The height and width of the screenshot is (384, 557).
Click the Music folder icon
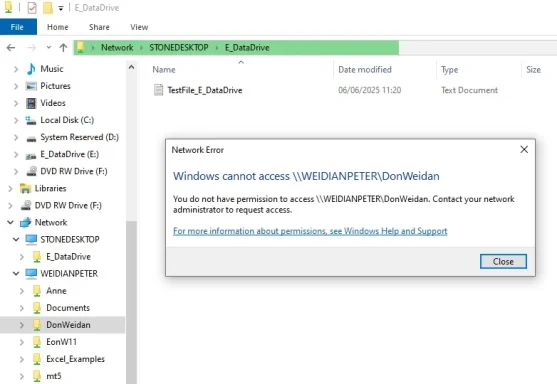click(x=31, y=69)
